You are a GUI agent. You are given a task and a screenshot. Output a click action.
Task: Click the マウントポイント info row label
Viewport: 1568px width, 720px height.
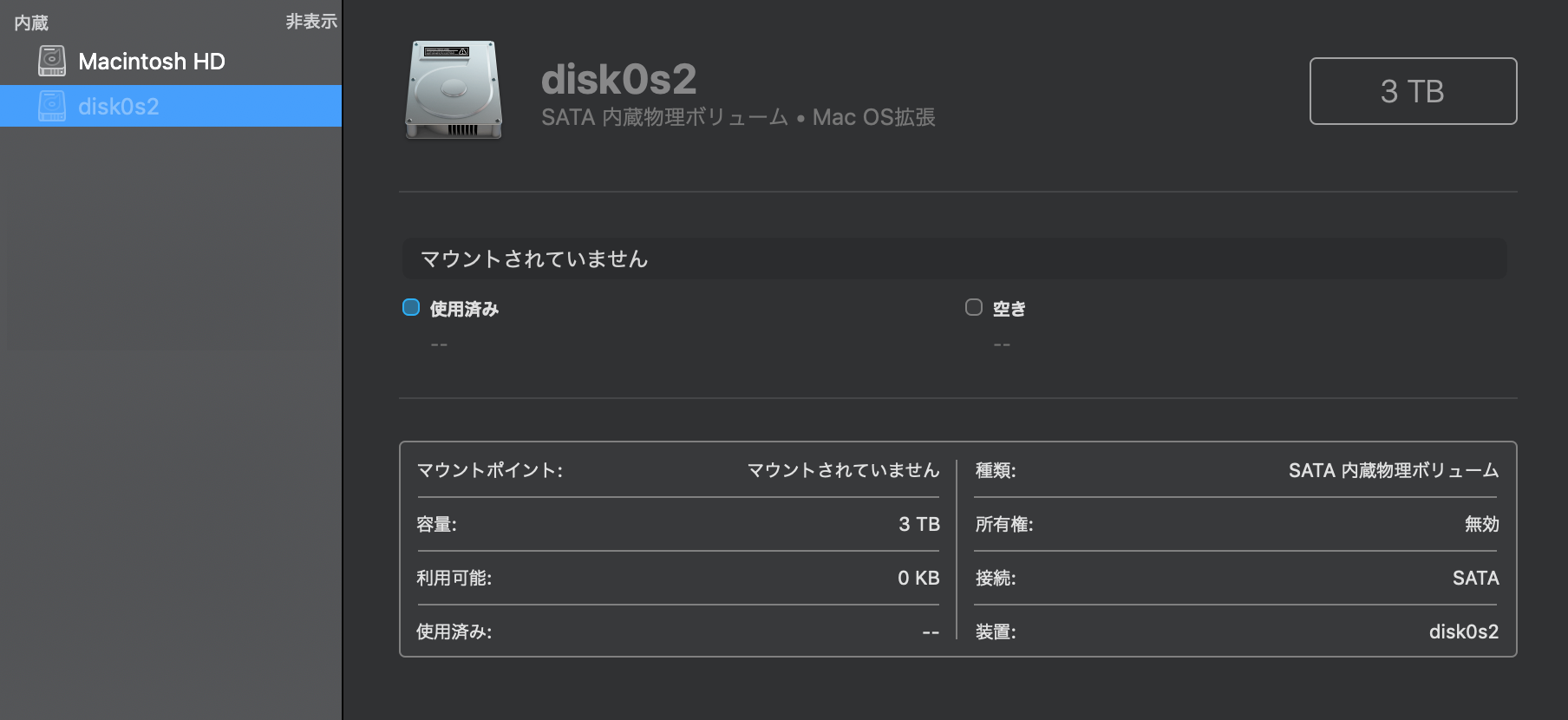(x=490, y=470)
